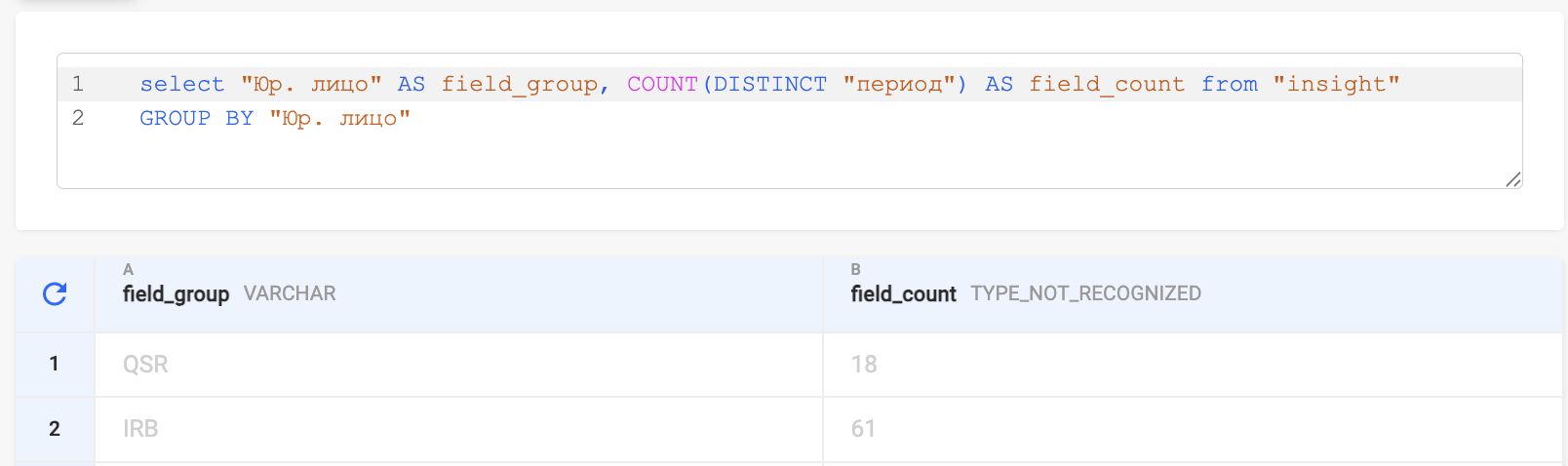Click the "insight" table name in the query
This screenshot has width=1568, height=466.
tap(1336, 85)
